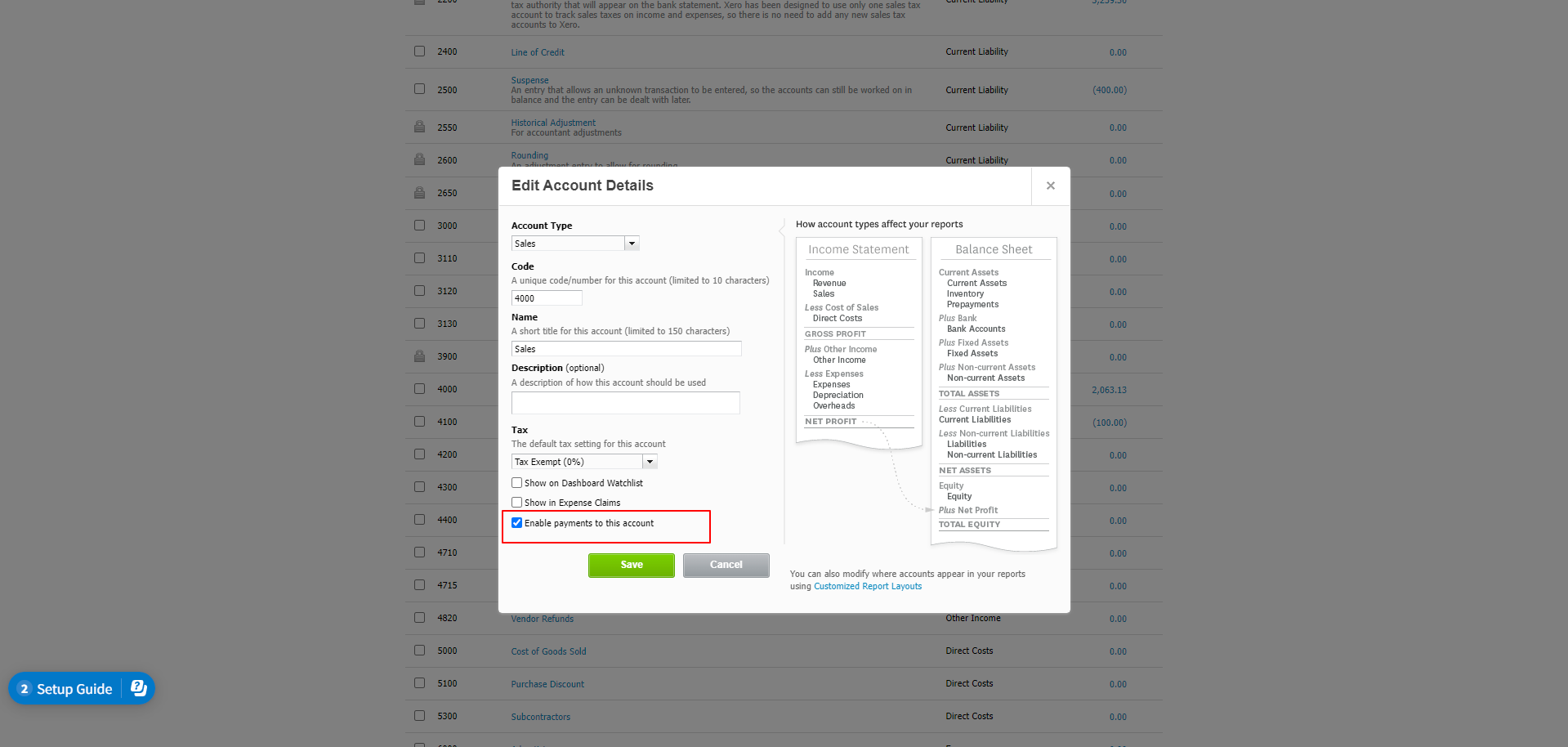Screen dimensions: 1568x747
Task: Open the Customized Report Layouts link
Action: point(867,586)
